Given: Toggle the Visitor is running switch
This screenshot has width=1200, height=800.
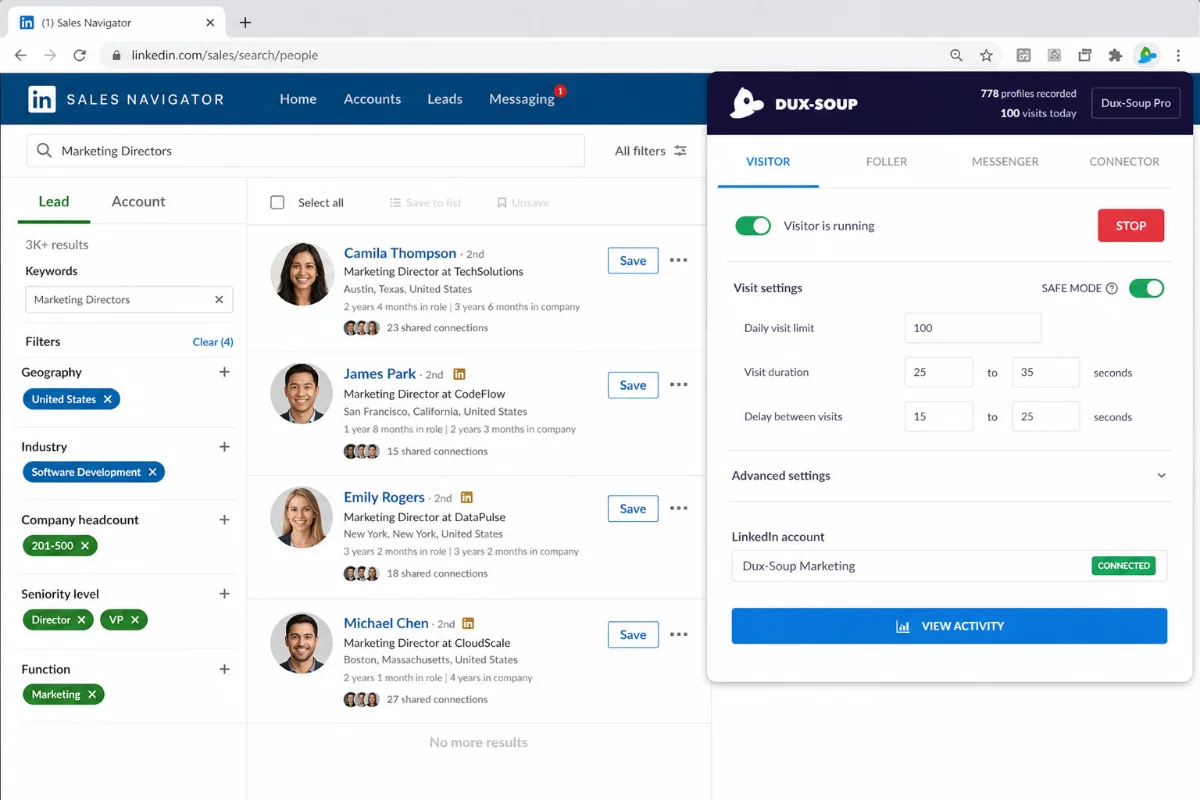Looking at the screenshot, I should 753,226.
